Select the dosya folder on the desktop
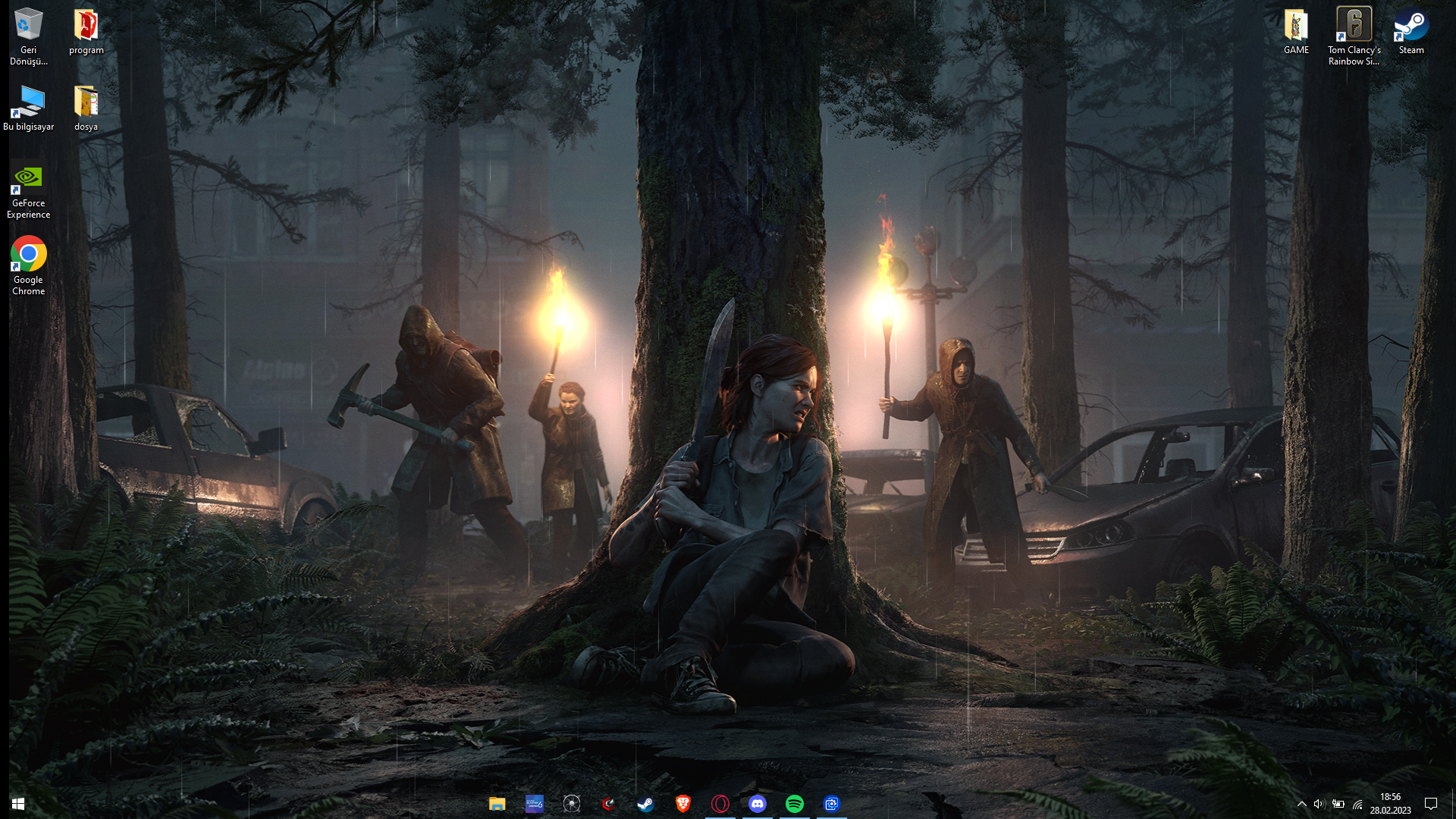The width and height of the screenshot is (1456, 819). pos(86,108)
